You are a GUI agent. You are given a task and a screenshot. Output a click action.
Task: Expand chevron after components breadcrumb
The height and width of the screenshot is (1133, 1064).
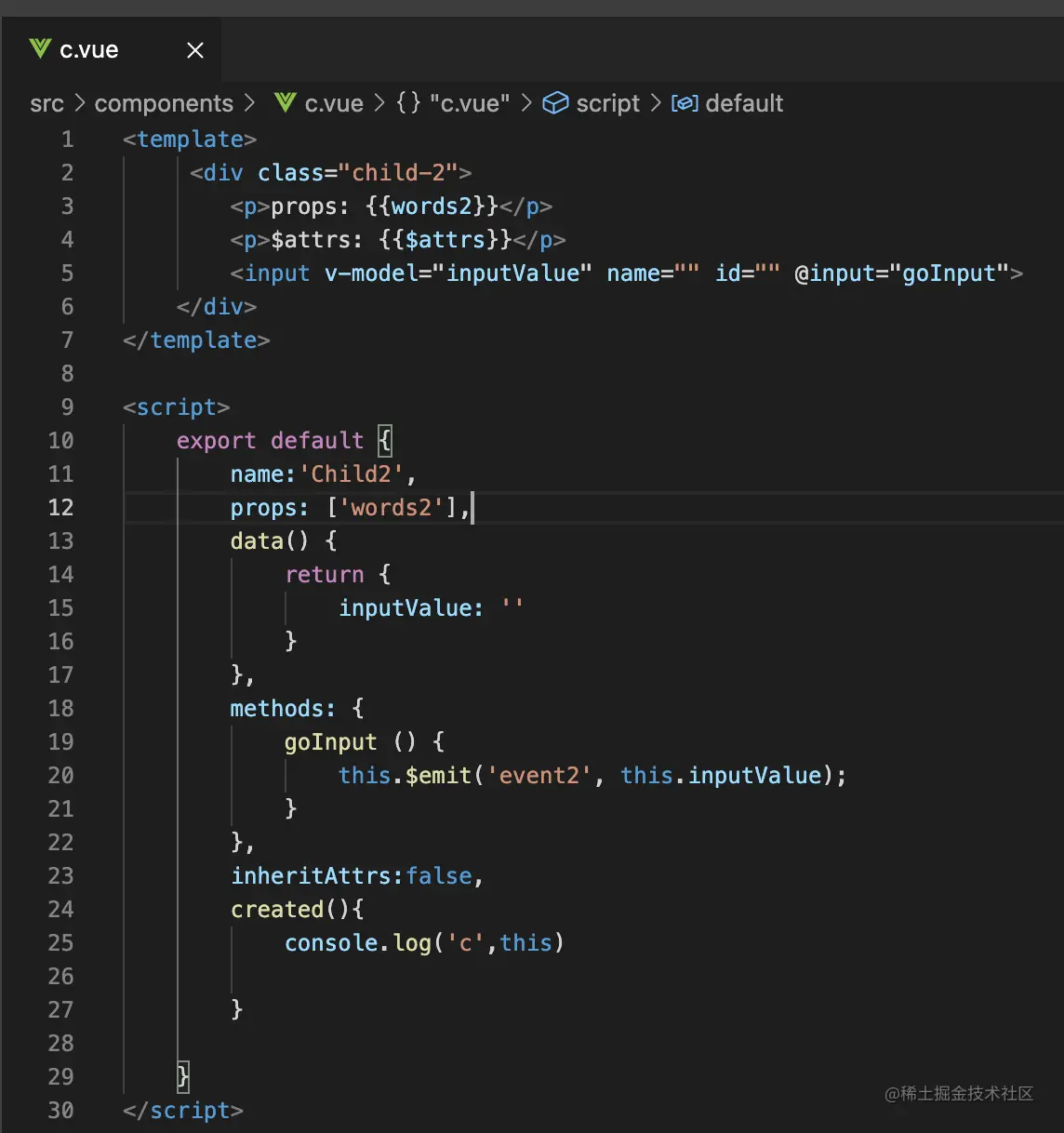[248, 103]
